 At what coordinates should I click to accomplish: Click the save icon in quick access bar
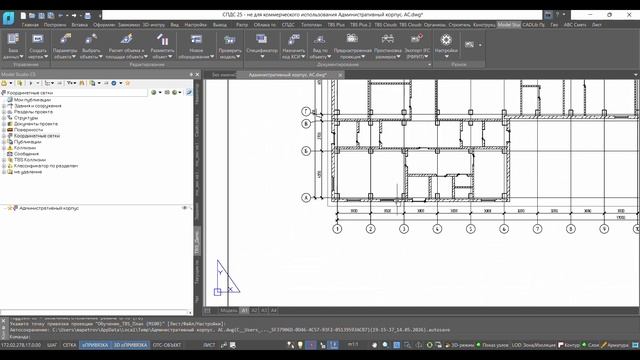(x=41, y=16)
